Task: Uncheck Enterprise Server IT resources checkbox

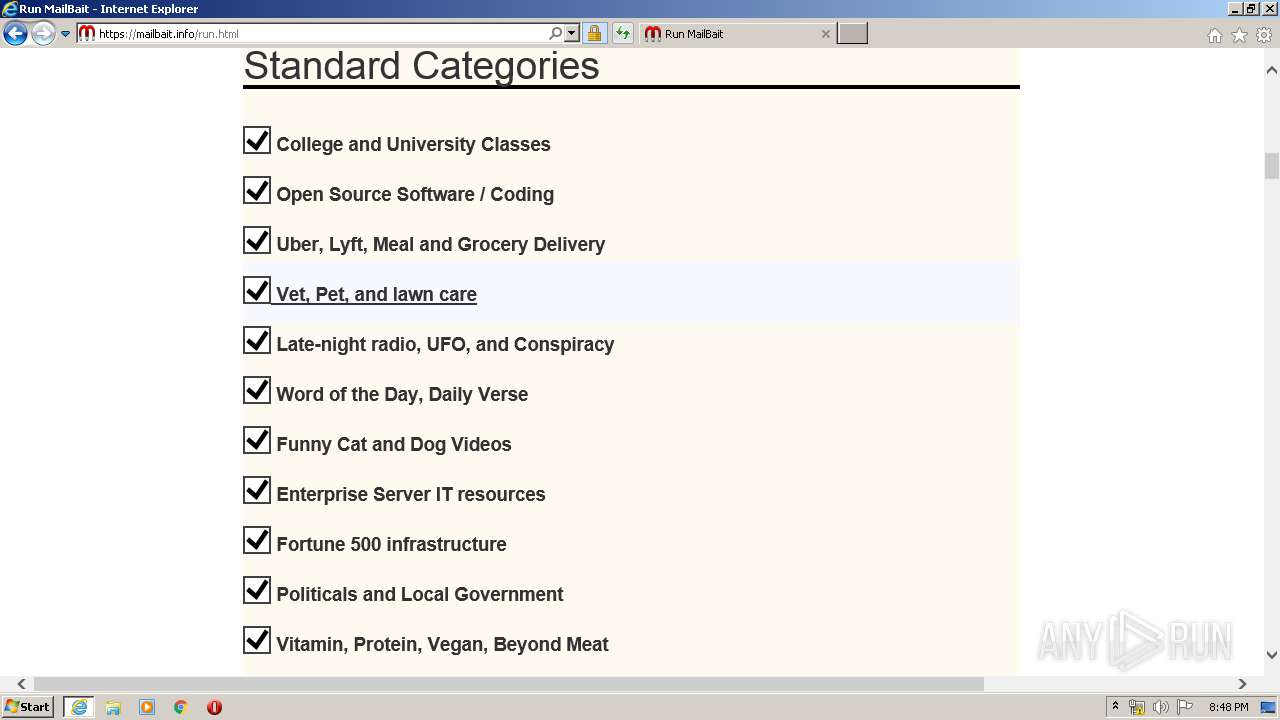Action: point(257,490)
